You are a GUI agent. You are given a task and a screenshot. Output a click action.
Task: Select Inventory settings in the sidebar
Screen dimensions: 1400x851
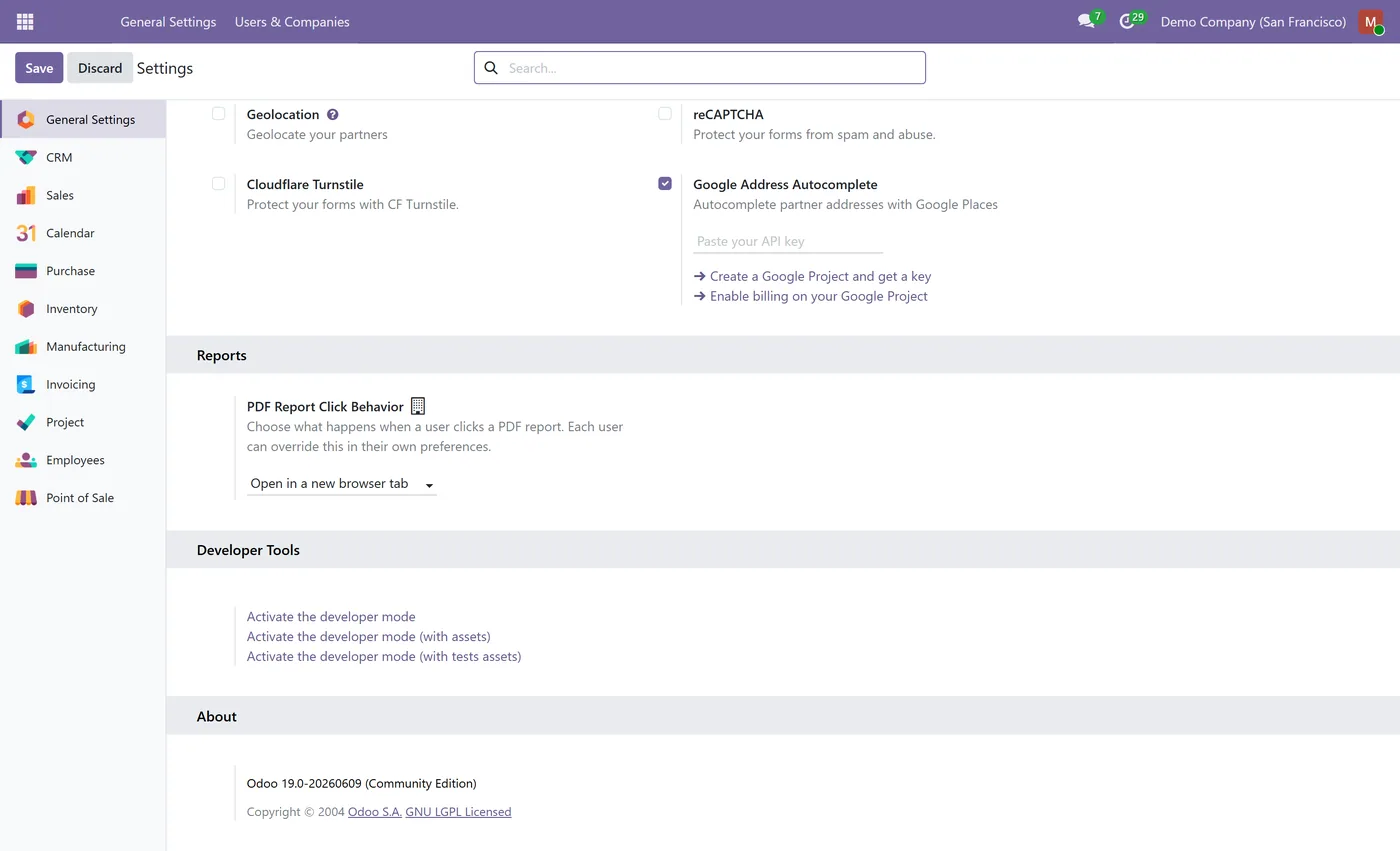click(83, 309)
